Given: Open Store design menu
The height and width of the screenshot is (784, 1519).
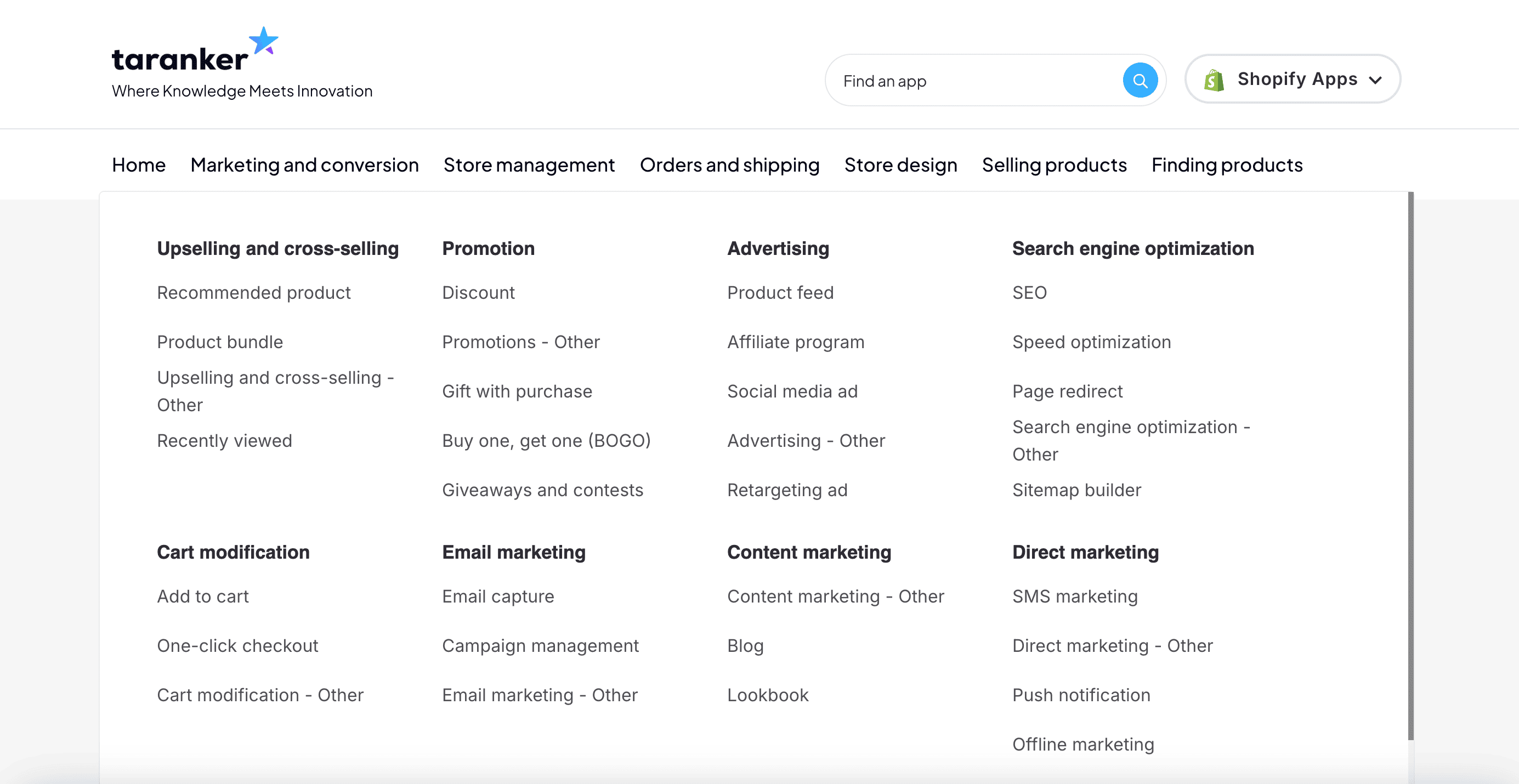Looking at the screenshot, I should pos(900,165).
